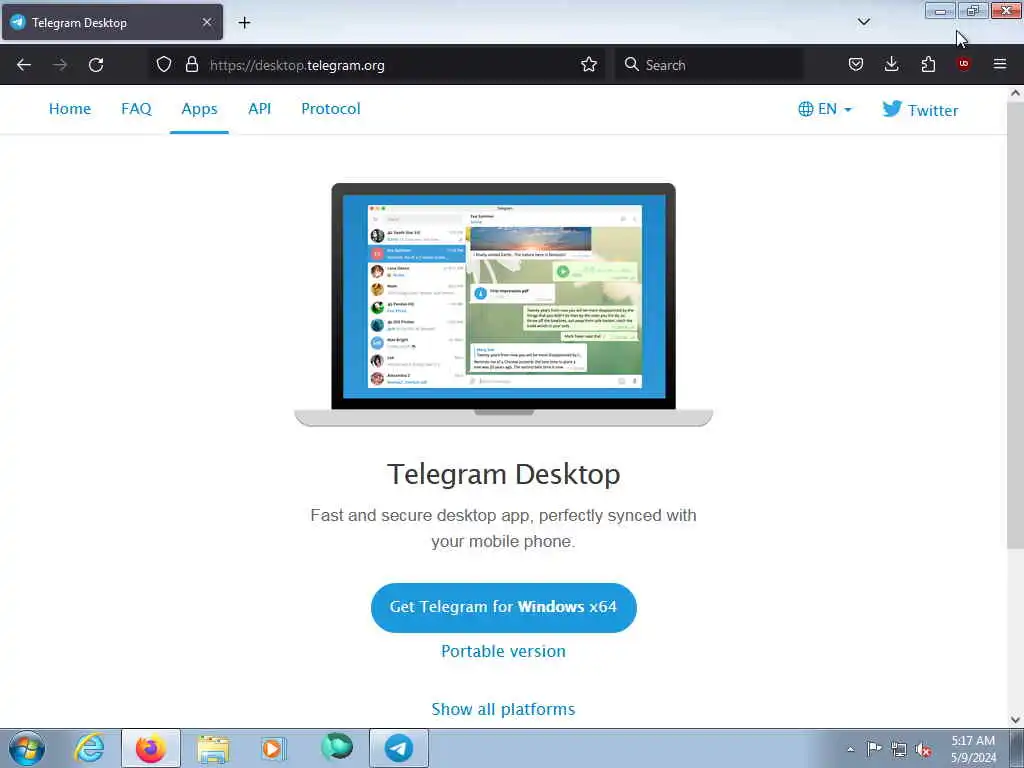Visit the Telegram Twitter link
This screenshot has width=1024, height=768.
(x=920, y=110)
